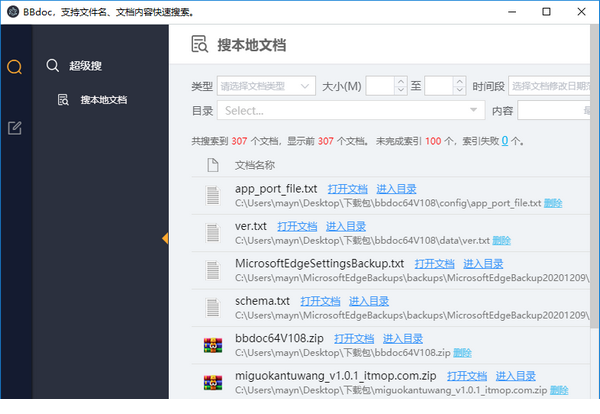Select 搜本地文档 in the sidebar menu

(x=104, y=100)
